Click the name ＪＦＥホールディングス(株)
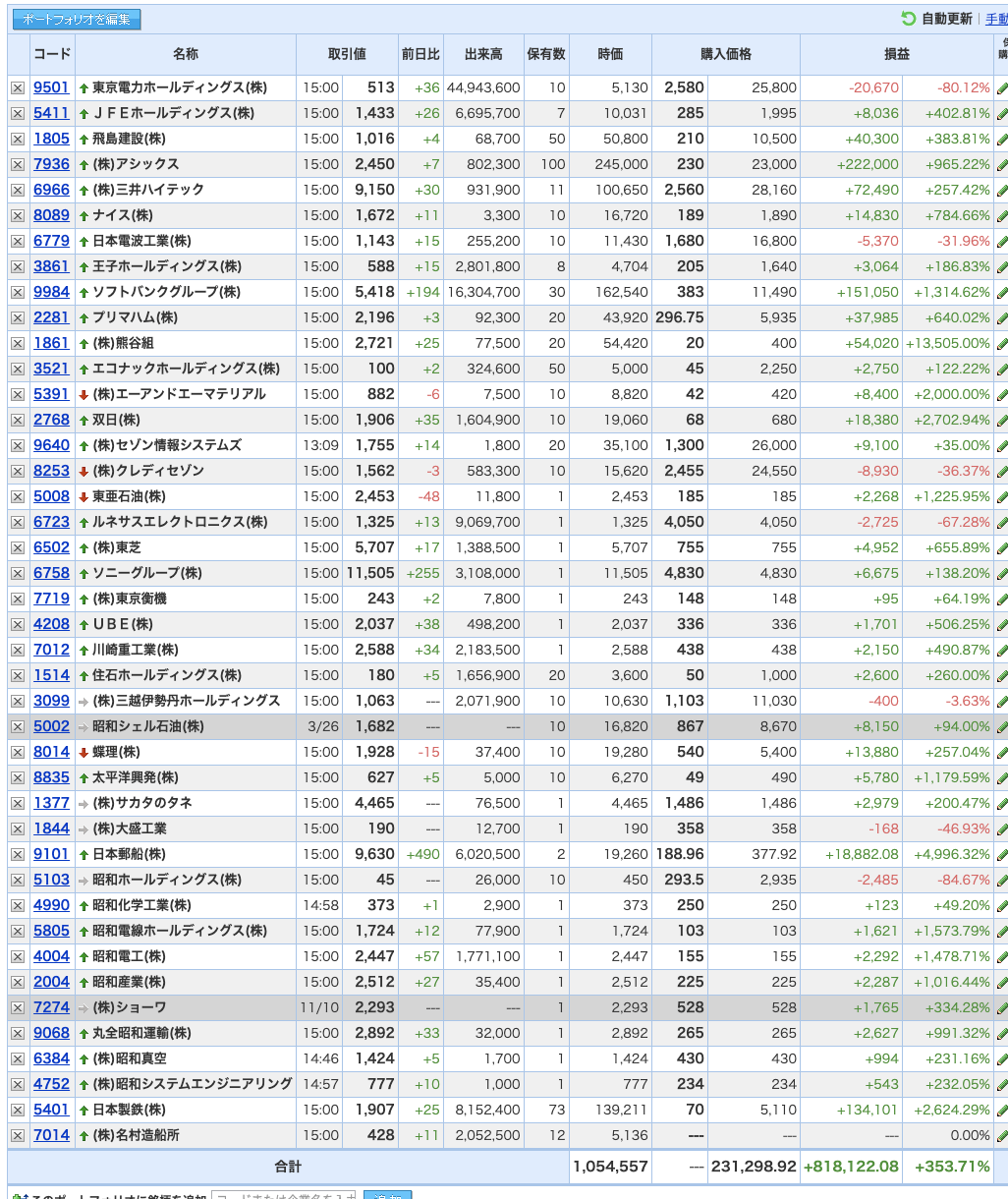 [173, 113]
